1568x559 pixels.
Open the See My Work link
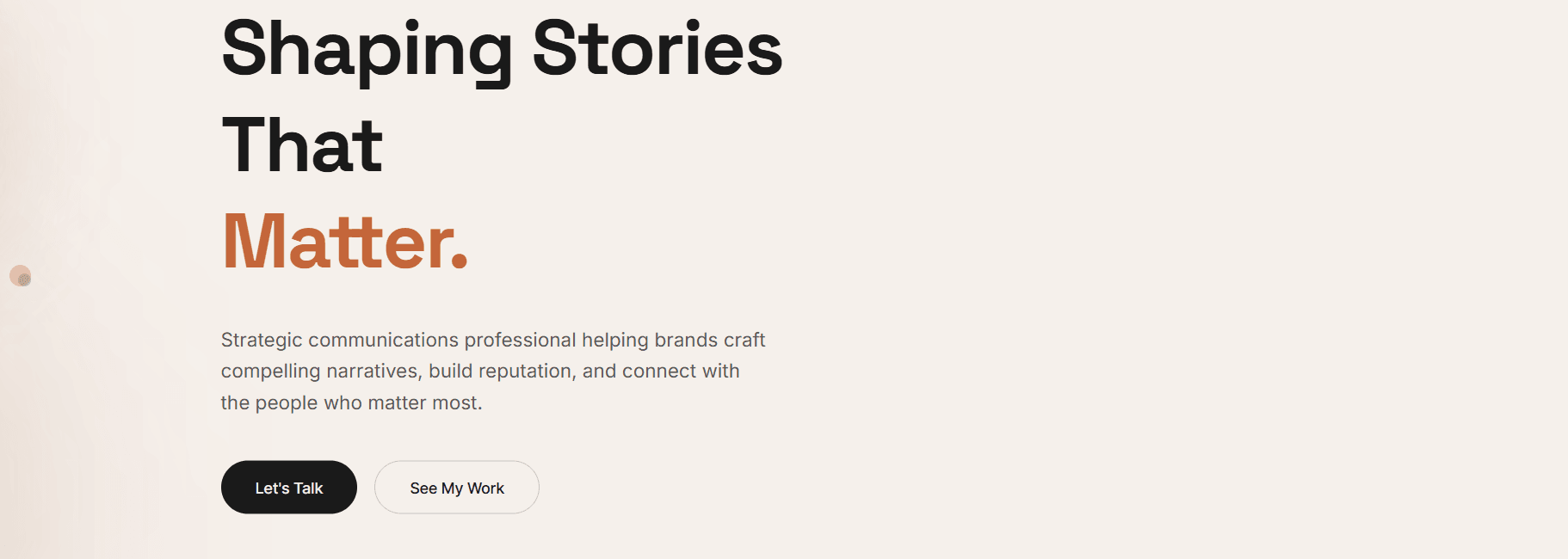(456, 488)
